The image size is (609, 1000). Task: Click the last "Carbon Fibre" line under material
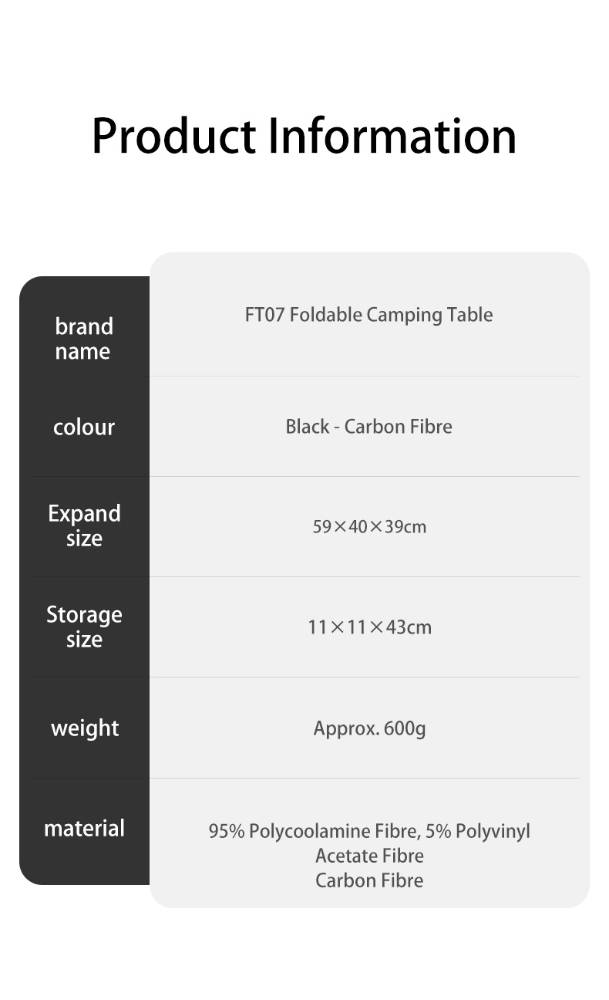[x=369, y=881]
